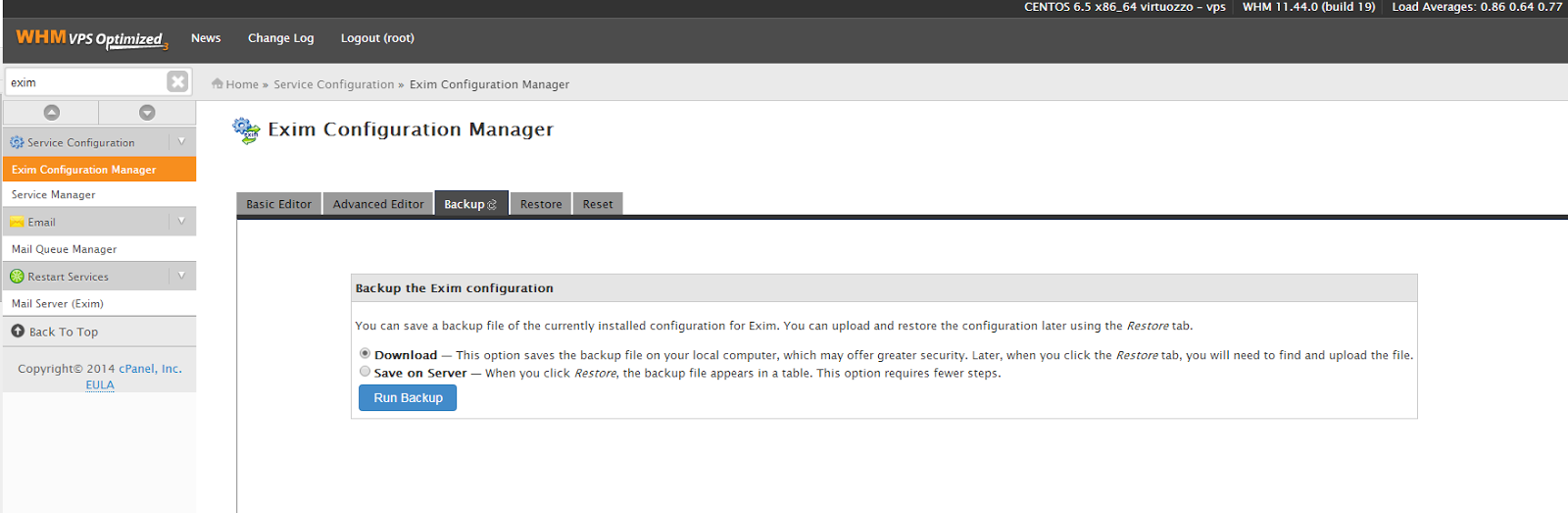Open the News menu item

point(206,38)
